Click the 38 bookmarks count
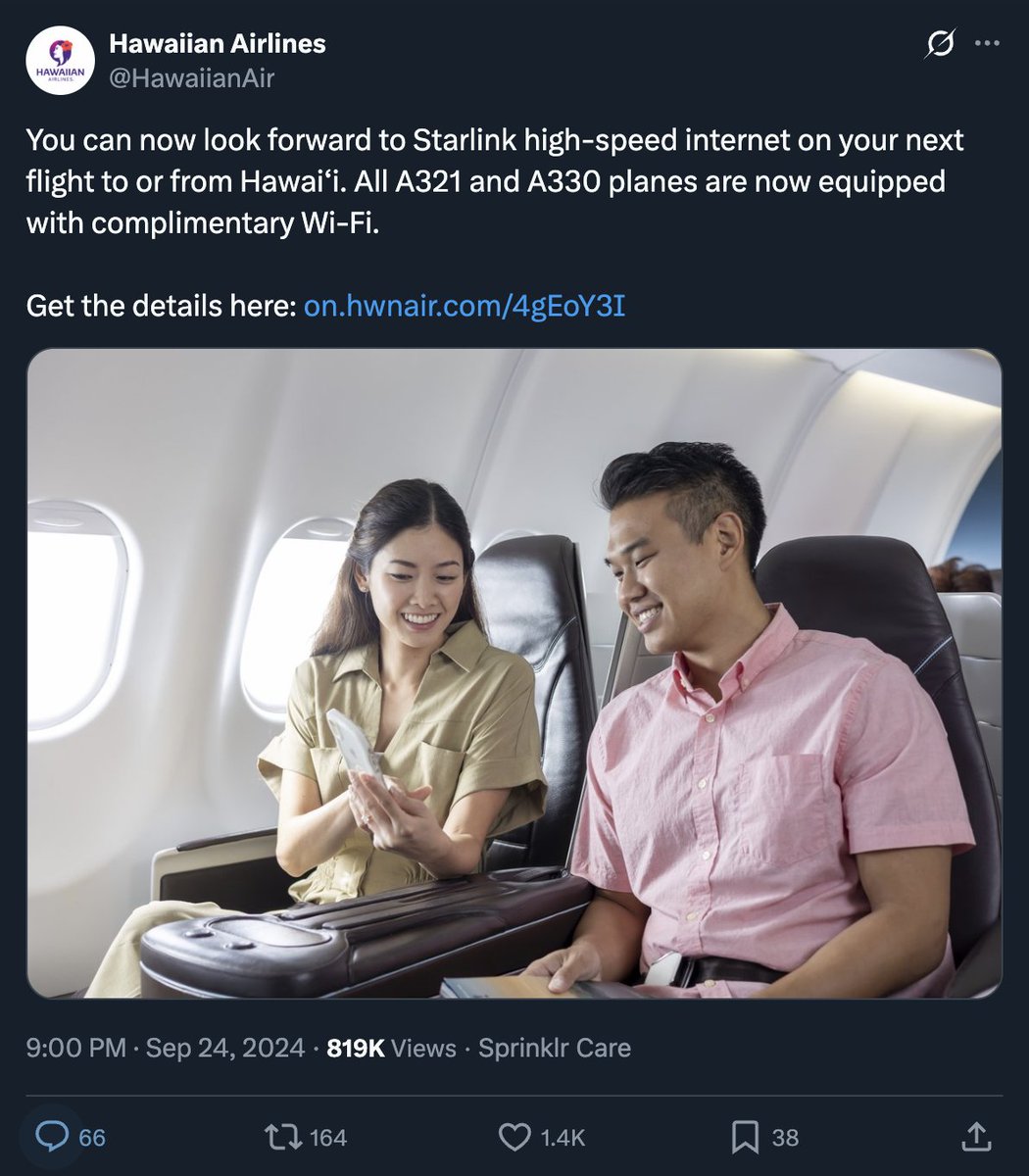The image size is (1029, 1176). pos(785,1138)
